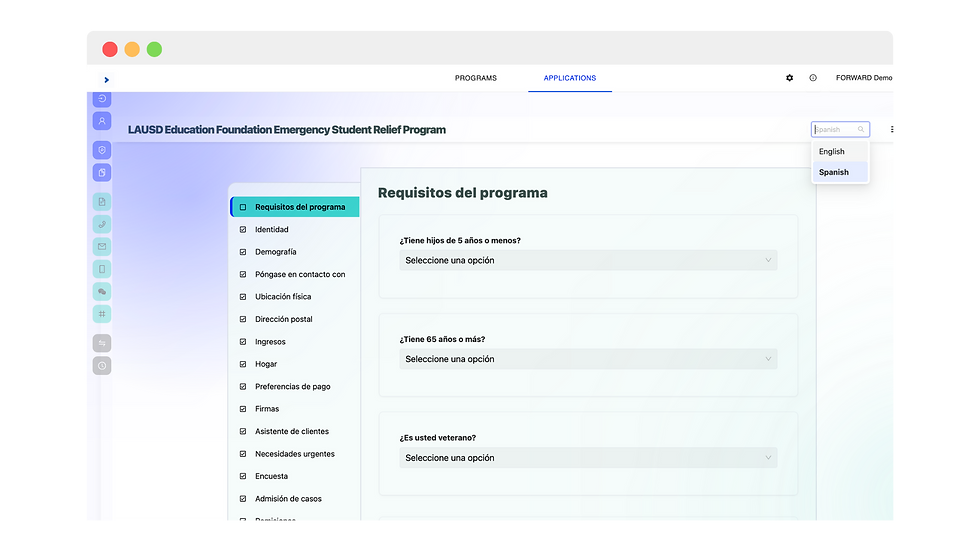Click the language search input field

(x=840, y=129)
